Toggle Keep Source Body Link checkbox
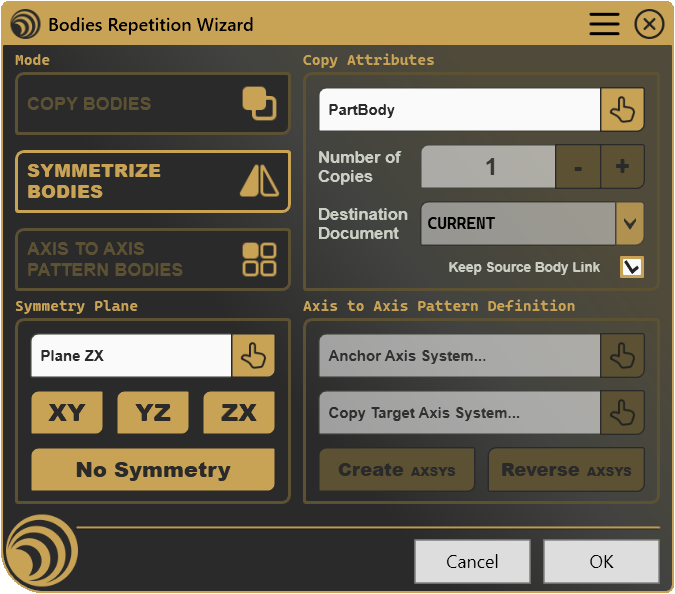This screenshot has height=594, width=675. click(632, 267)
